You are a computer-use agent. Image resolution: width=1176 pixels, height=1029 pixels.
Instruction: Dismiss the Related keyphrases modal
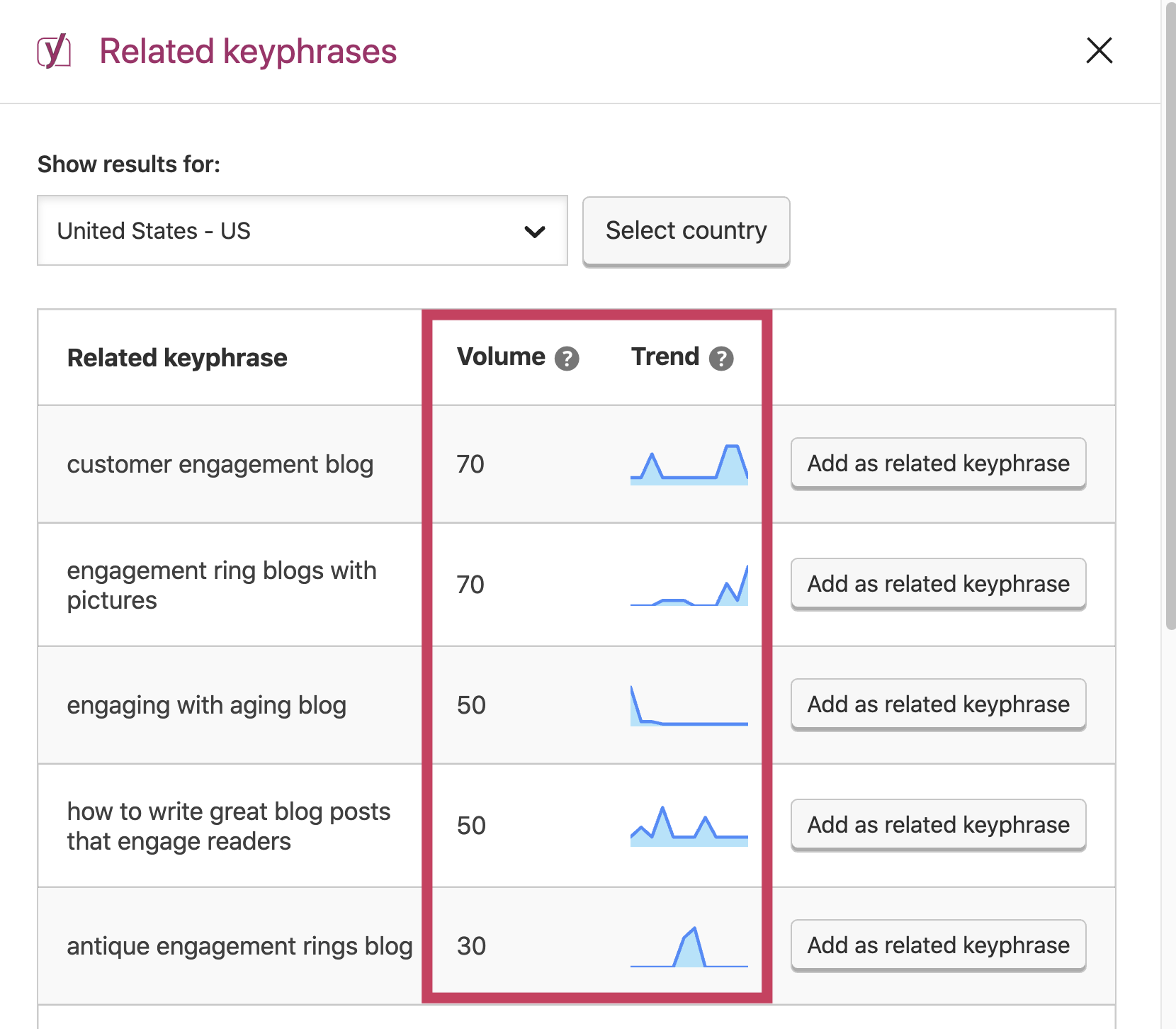click(x=1099, y=51)
